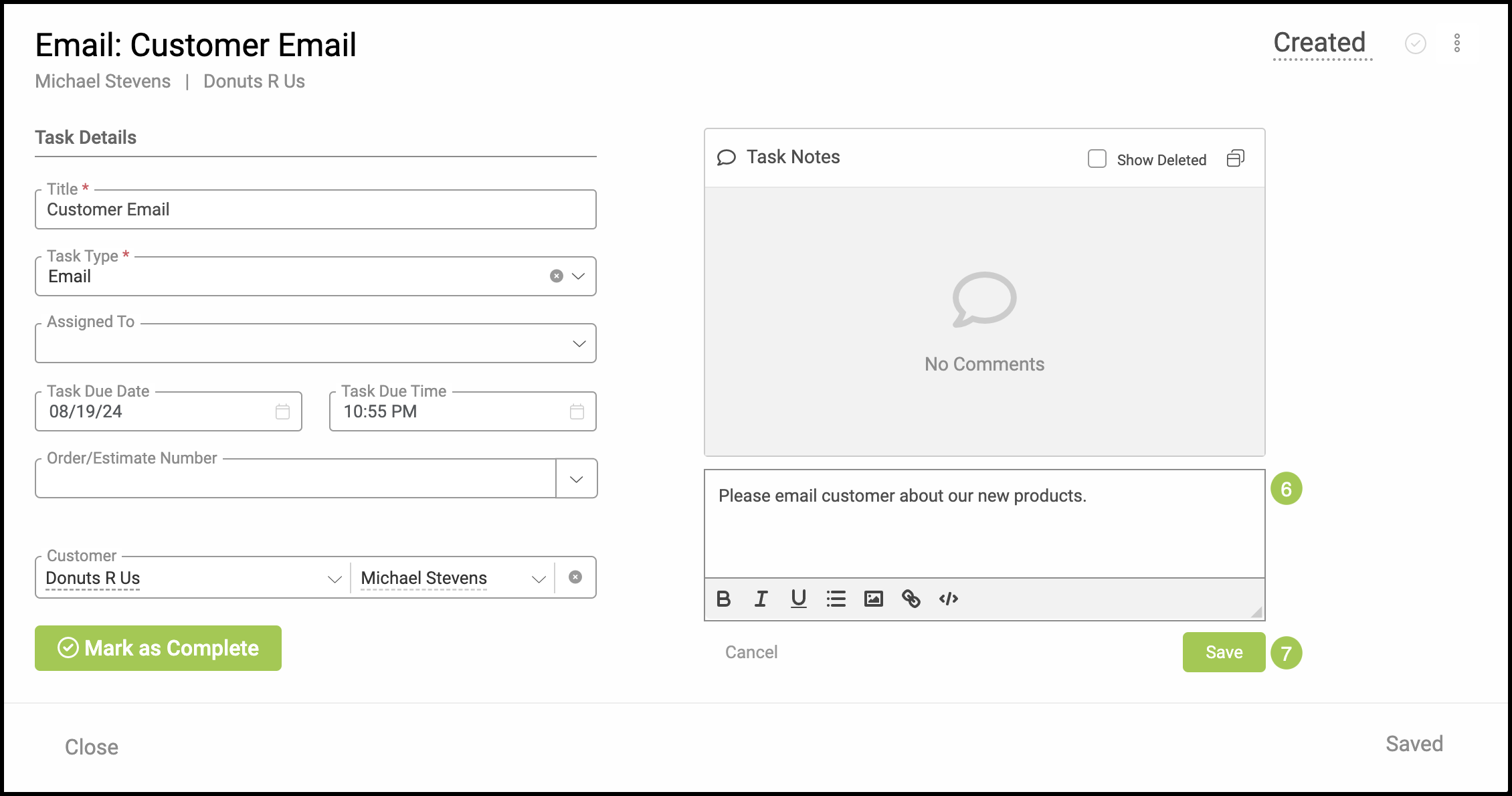Expand the Task Type dropdown
Image resolution: width=1512 pixels, height=796 pixels.
(579, 276)
